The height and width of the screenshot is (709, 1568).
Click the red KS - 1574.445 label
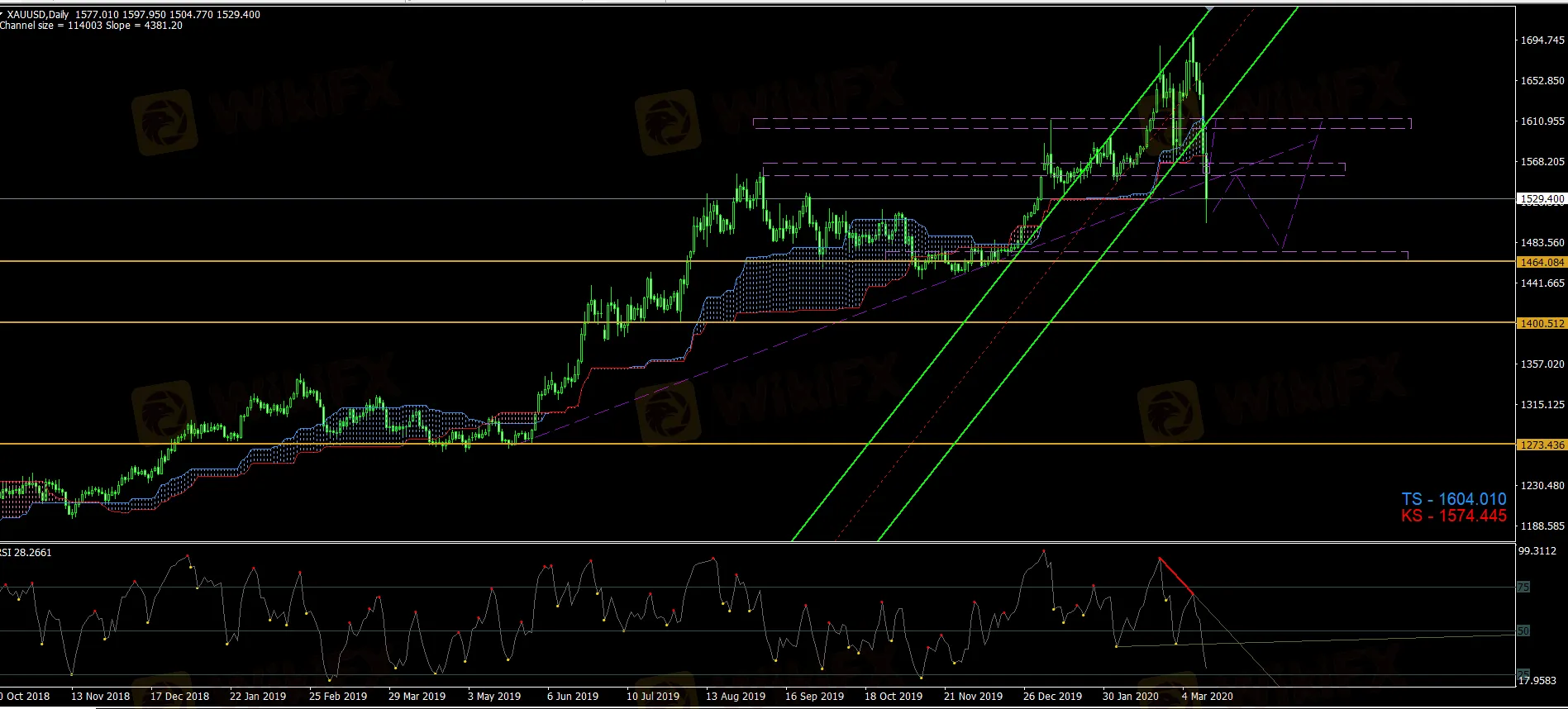pyautogui.click(x=1454, y=516)
